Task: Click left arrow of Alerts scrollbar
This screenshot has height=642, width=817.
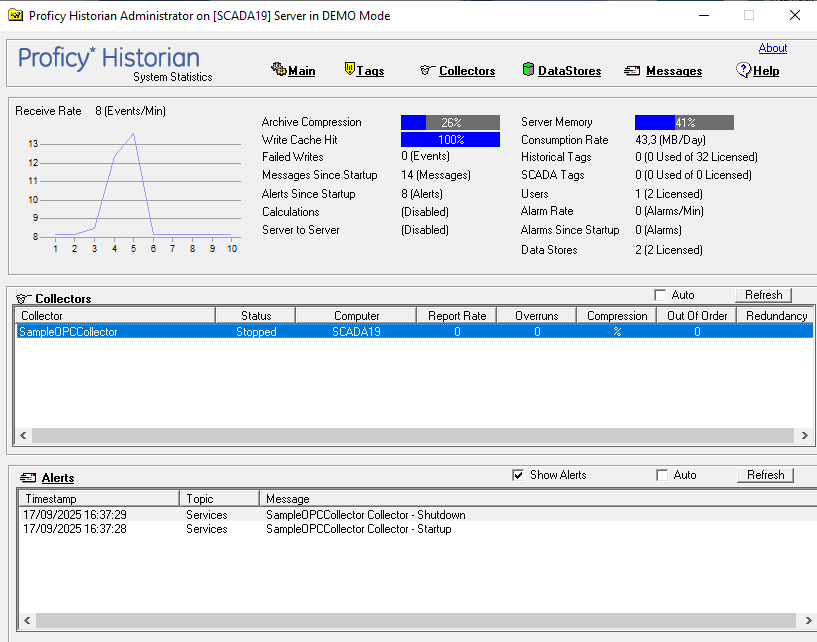Action: tap(27, 620)
